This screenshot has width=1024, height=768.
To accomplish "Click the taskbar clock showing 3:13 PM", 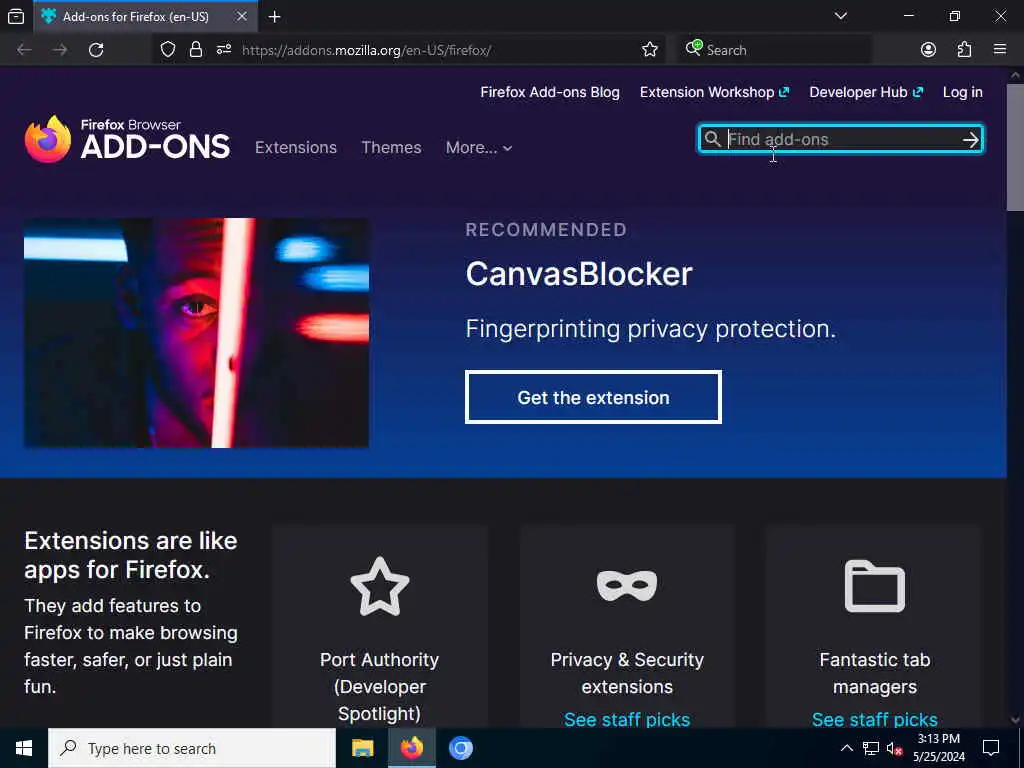I will click(x=939, y=748).
